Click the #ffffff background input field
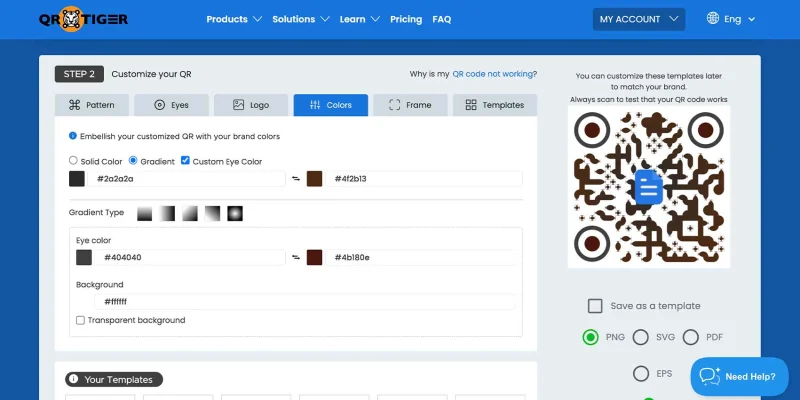 [305, 302]
